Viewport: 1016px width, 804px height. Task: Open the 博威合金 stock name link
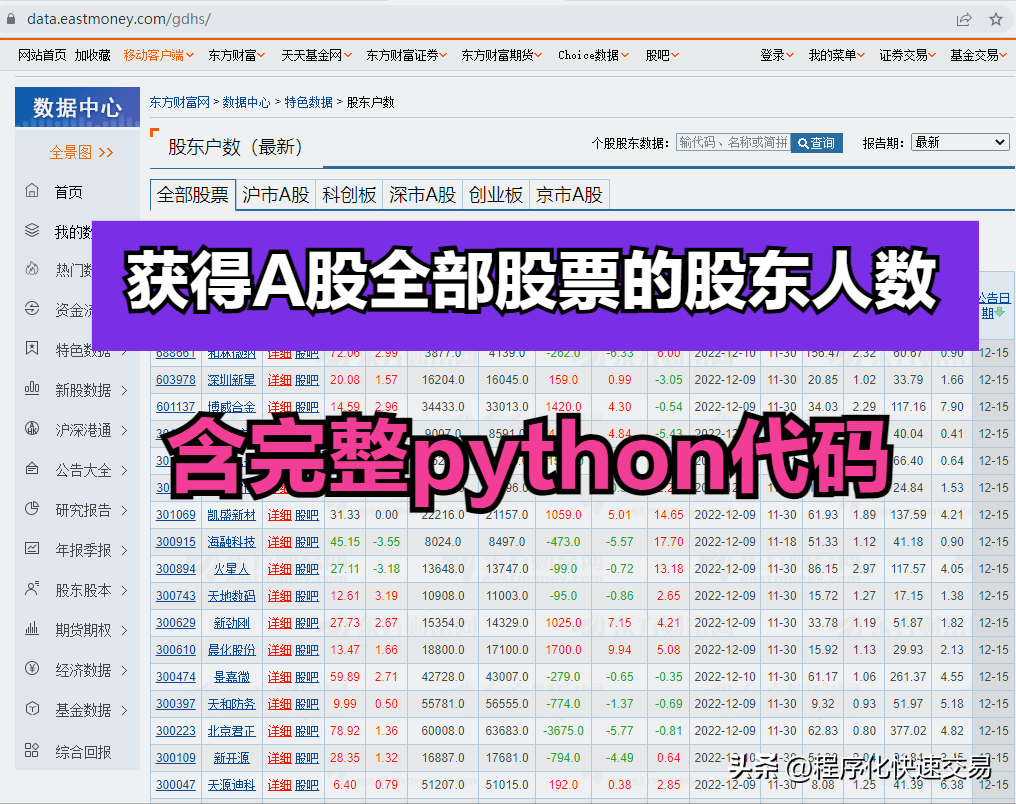[231, 407]
